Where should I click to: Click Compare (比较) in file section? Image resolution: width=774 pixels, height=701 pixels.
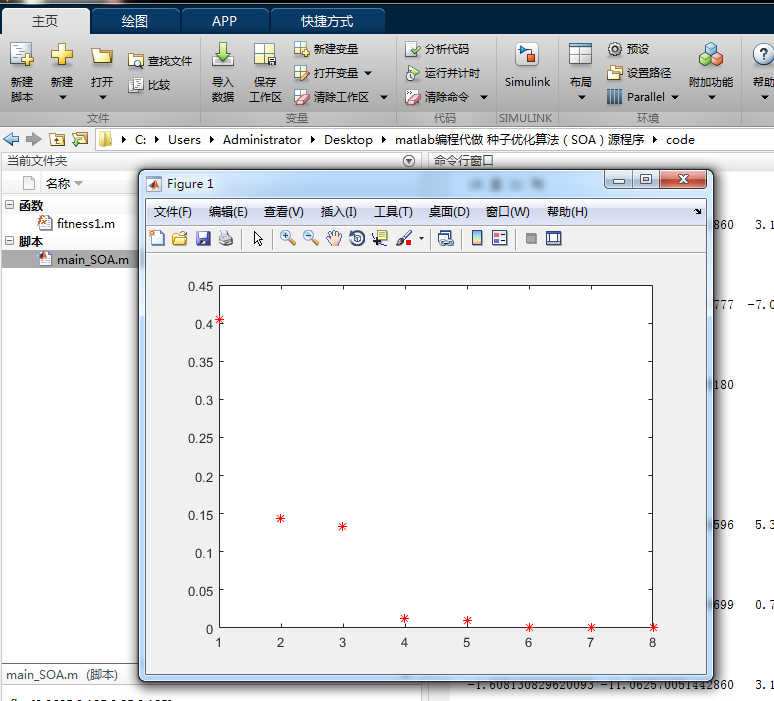point(149,85)
